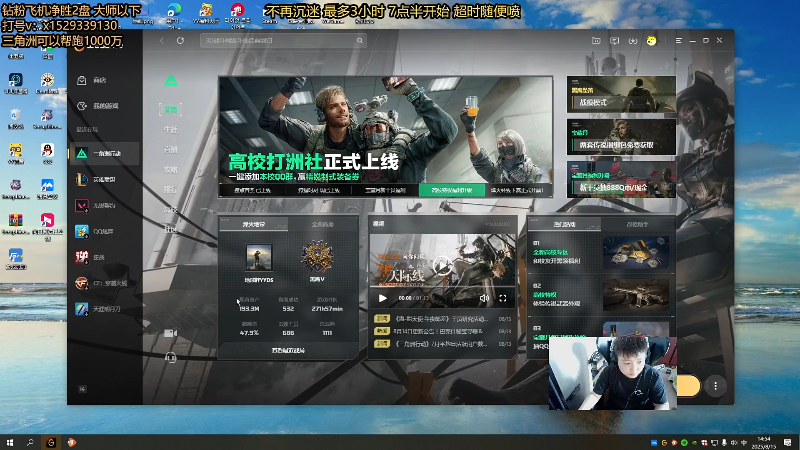Select the highlighted green banner slide tab
The image size is (800, 450).
[x=452, y=190]
